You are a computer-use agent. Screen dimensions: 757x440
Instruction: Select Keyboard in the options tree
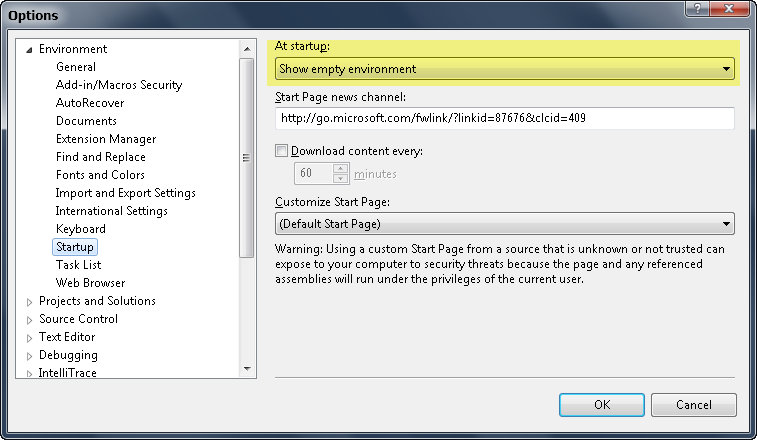click(x=80, y=229)
